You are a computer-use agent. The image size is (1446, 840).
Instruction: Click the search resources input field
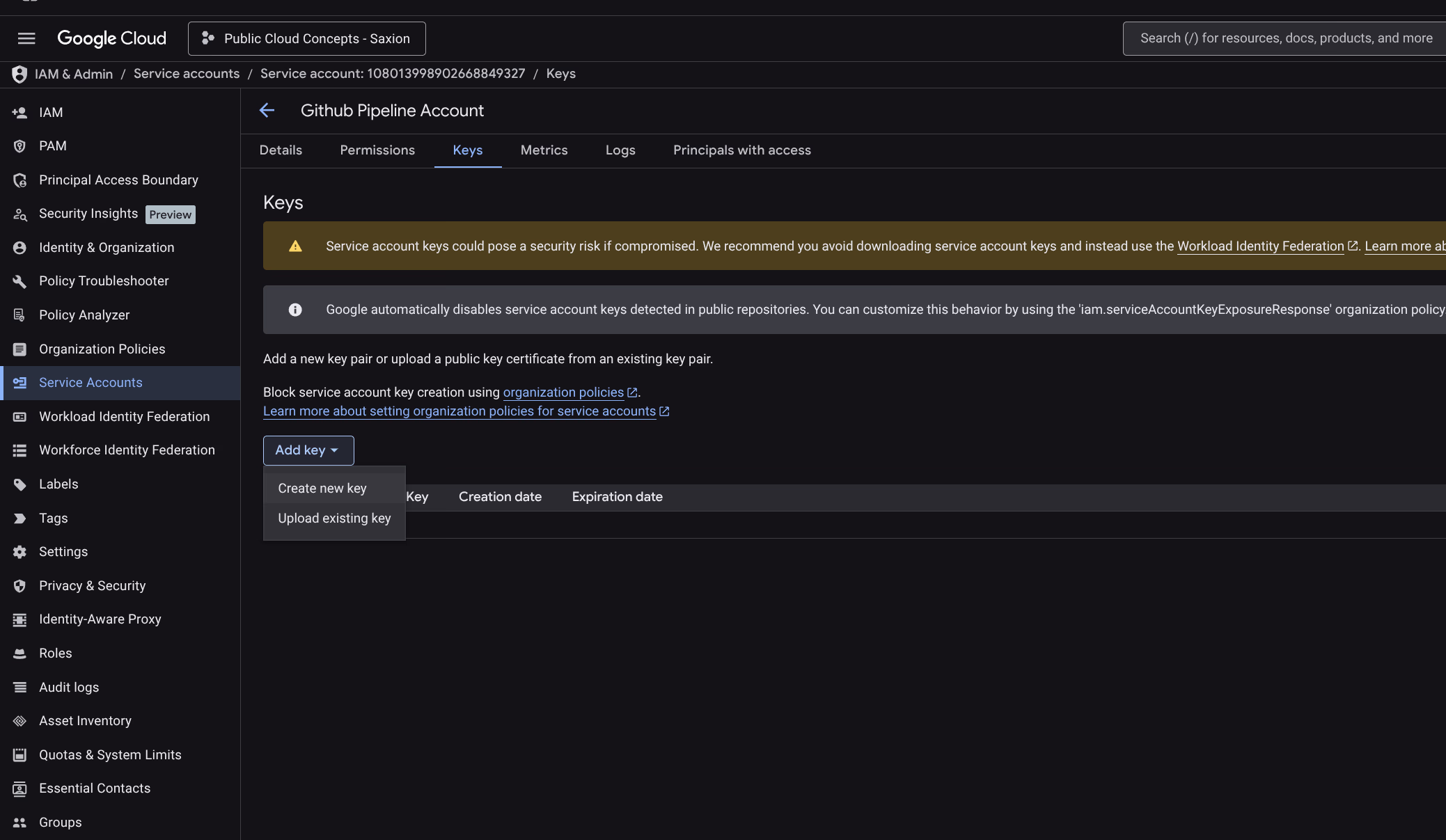pos(1284,38)
